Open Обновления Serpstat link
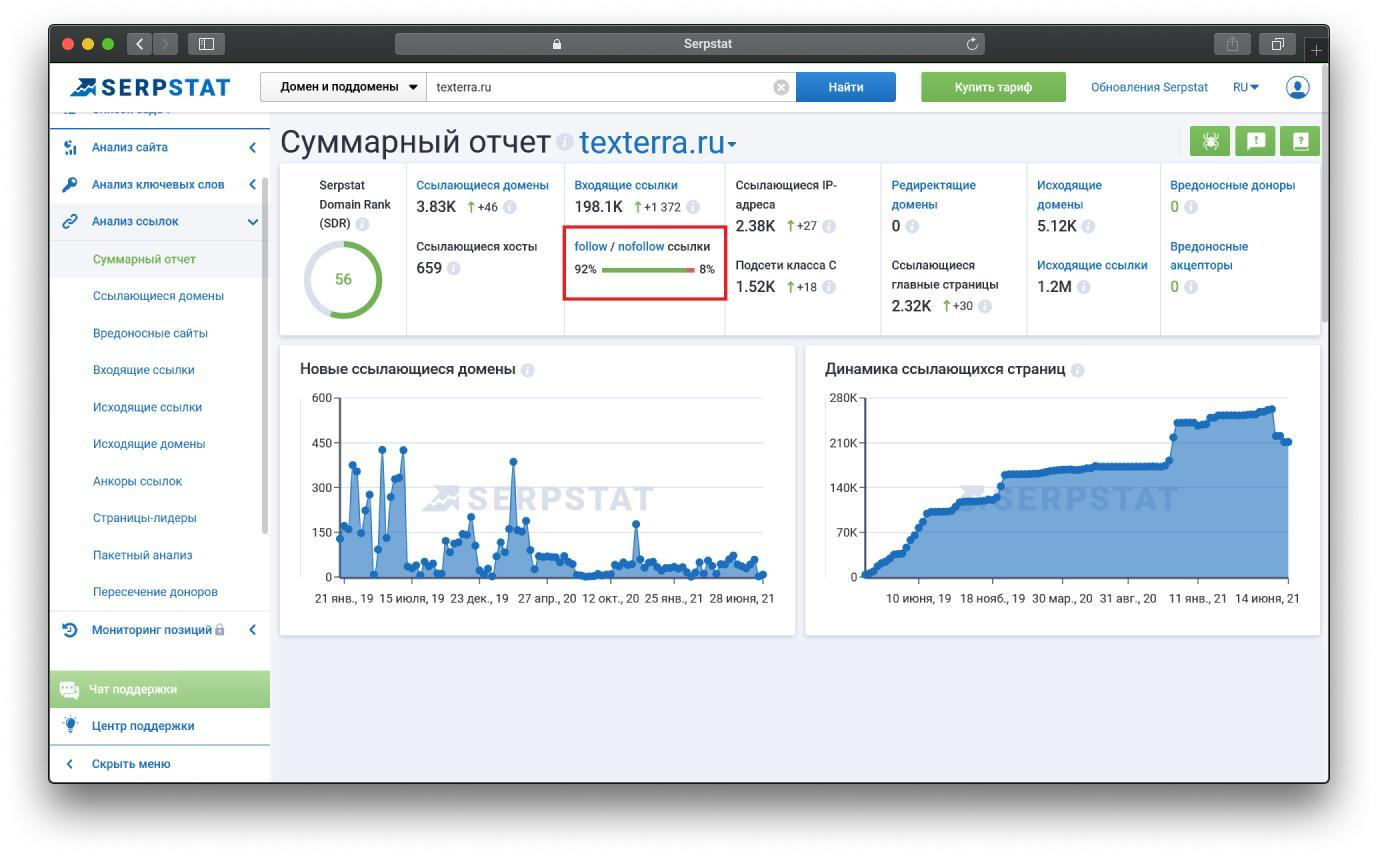Image resolution: width=1378 pixels, height=856 pixels. point(1149,87)
